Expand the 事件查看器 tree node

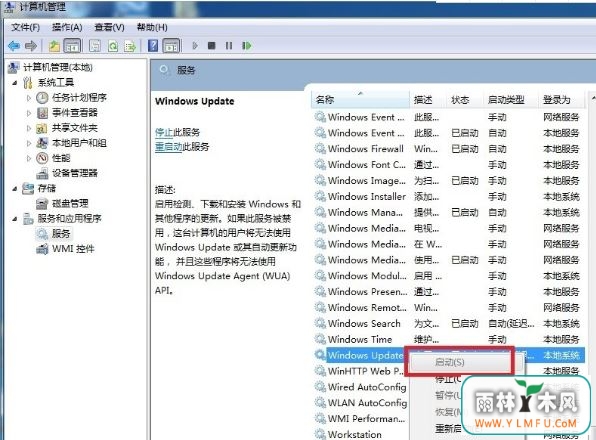tap(29, 113)
